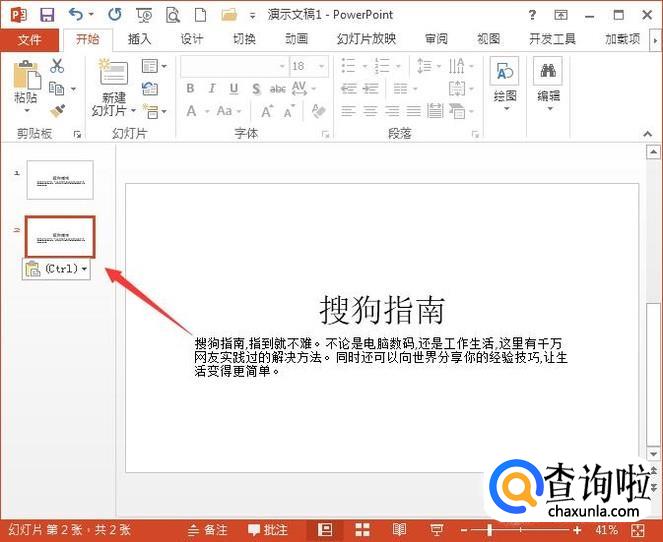
Task: Open Help question mark icon
Action: click(532, 15)
